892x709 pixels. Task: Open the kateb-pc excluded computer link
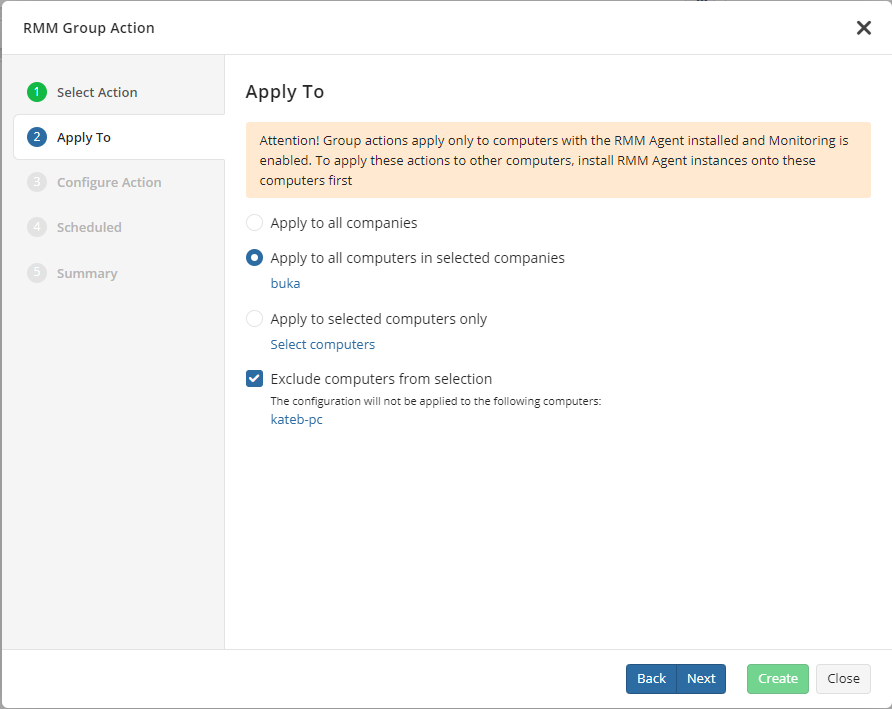[x=296, y=419]
